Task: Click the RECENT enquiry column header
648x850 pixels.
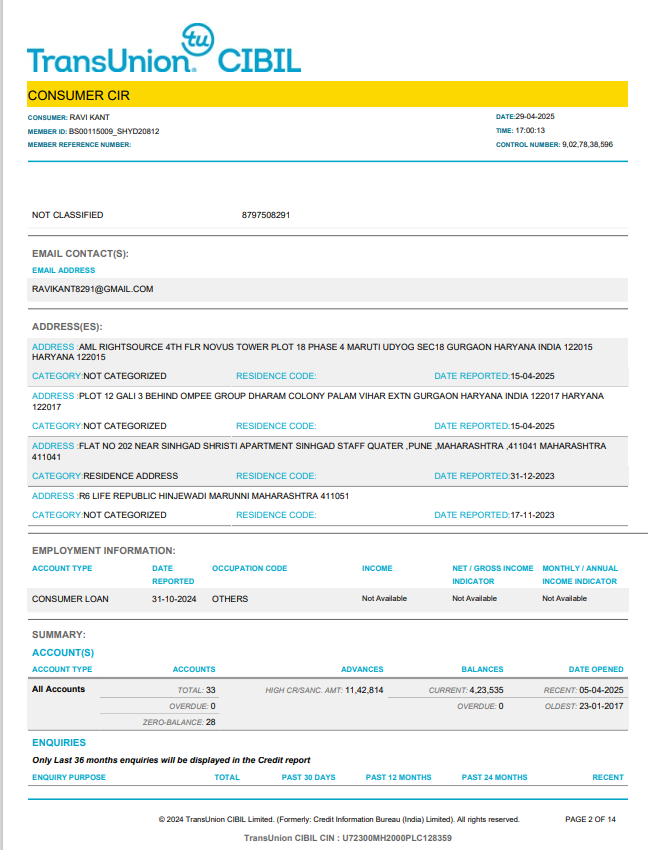Action: pos(608,777)
